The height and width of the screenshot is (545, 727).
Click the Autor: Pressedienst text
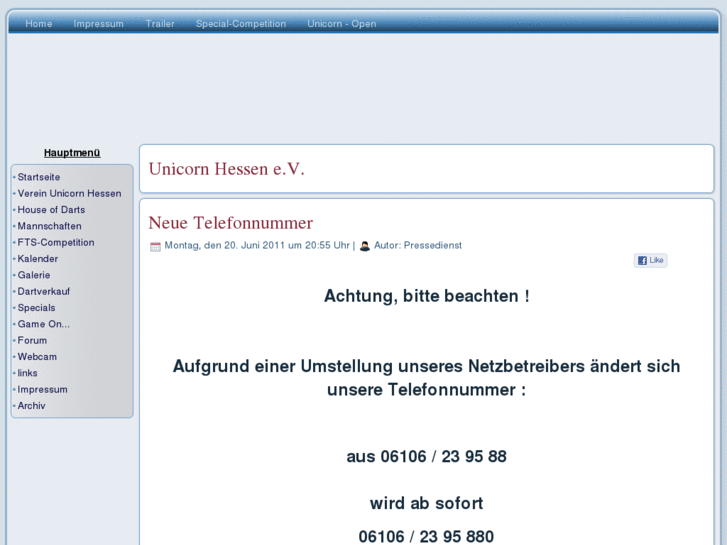418,245
